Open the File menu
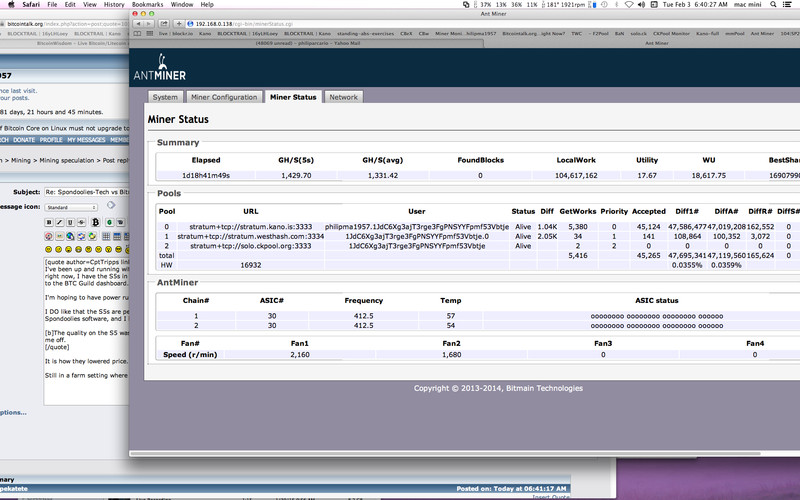This screenshot has height=500, width=800. click(52, 4)
